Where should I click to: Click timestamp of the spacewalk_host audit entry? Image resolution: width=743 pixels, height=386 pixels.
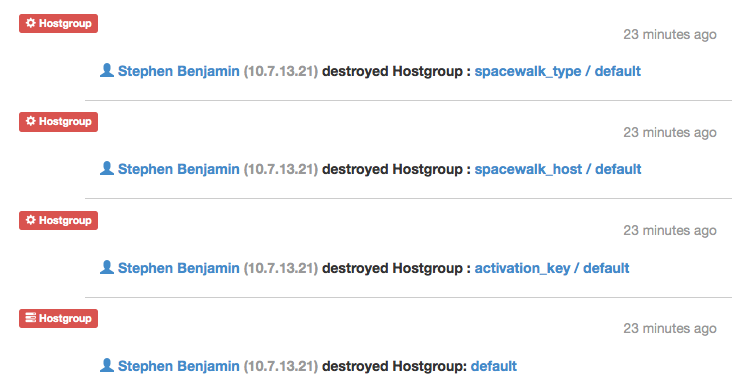point(670,133)
